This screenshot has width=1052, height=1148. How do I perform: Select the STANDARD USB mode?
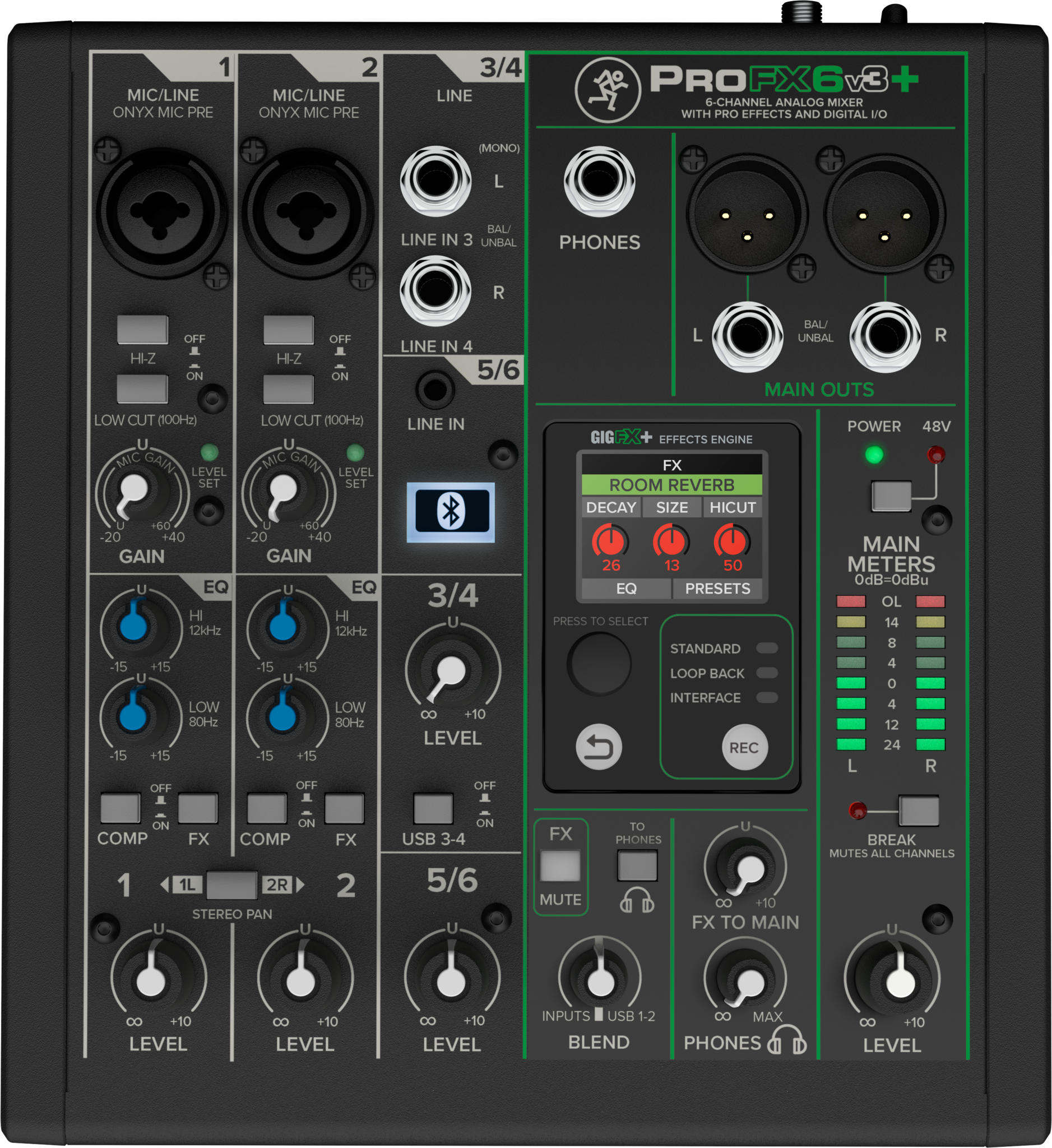coord(766,649)
